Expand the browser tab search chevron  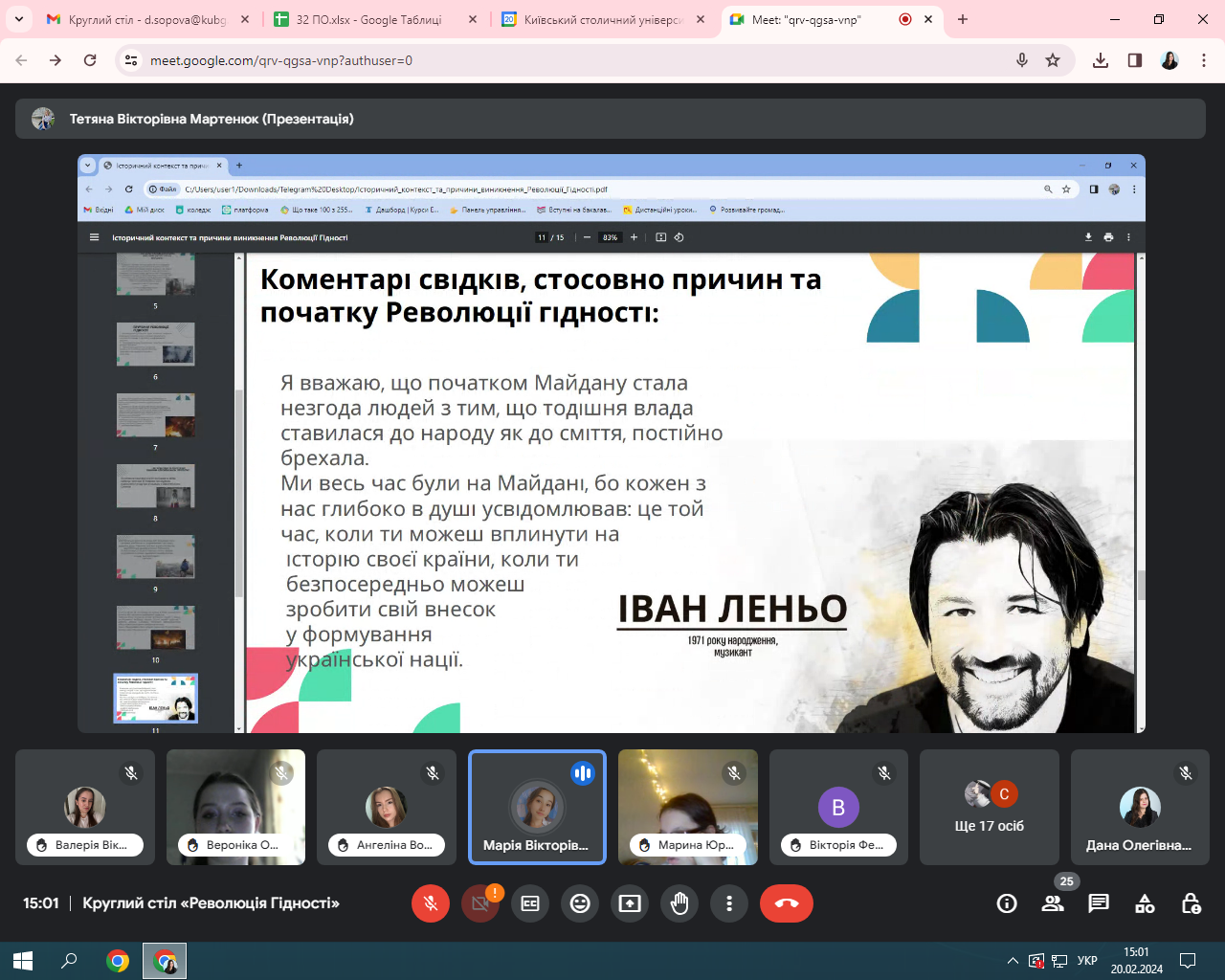(19, 19)
